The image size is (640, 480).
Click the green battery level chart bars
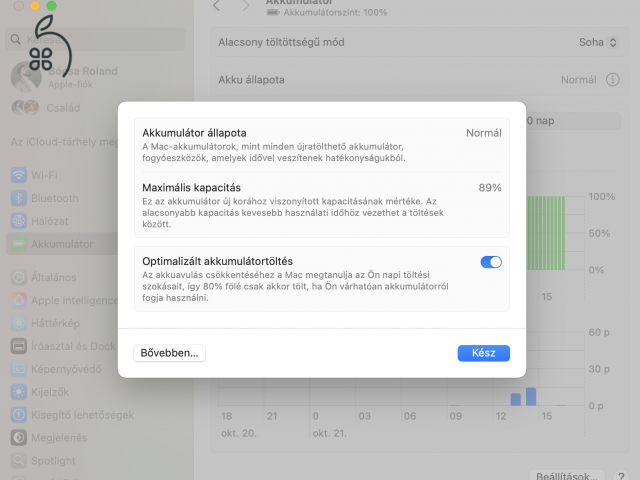click(x=546, y=233)
